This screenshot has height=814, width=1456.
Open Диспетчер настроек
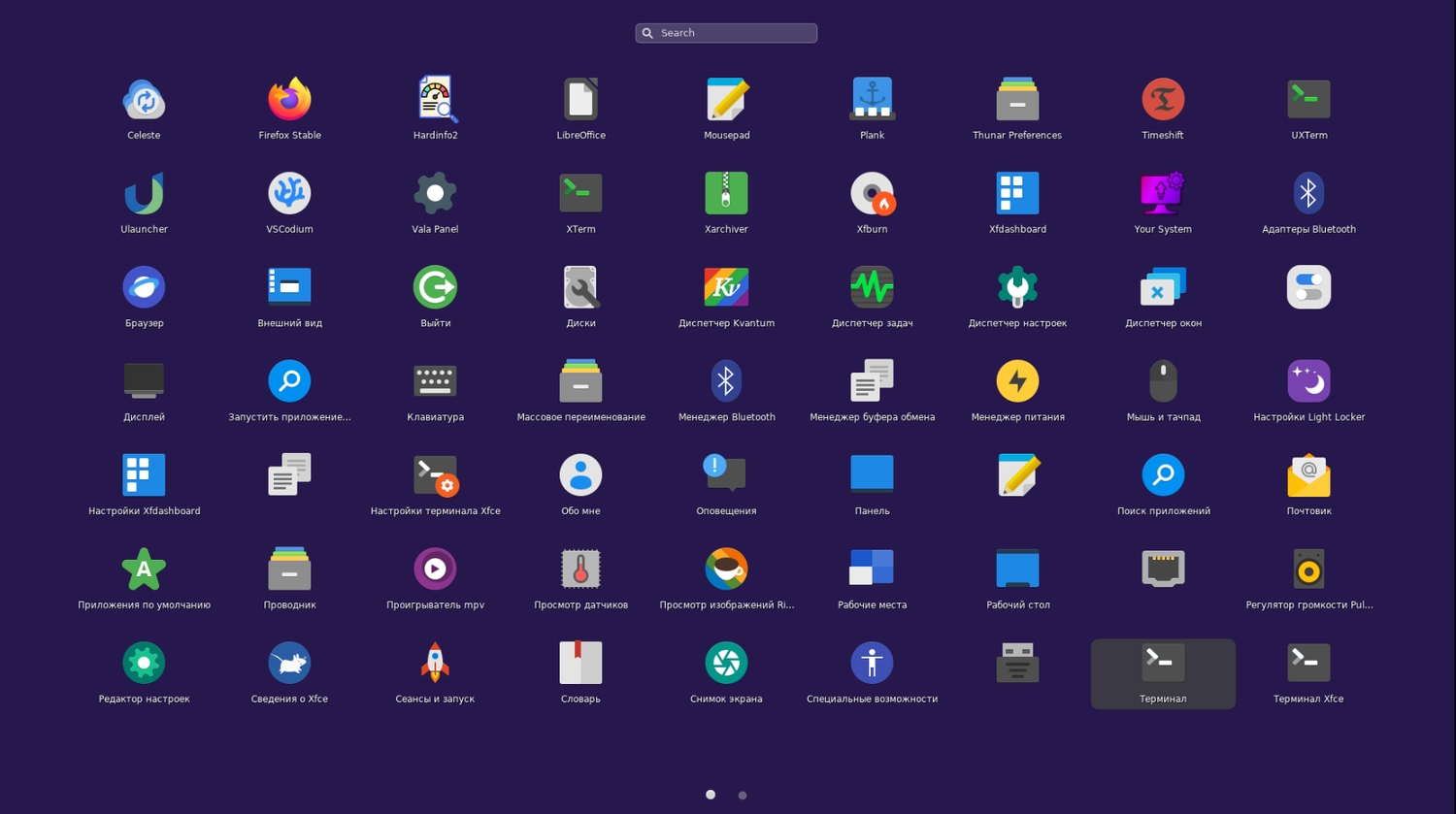tap(1017, 287)
